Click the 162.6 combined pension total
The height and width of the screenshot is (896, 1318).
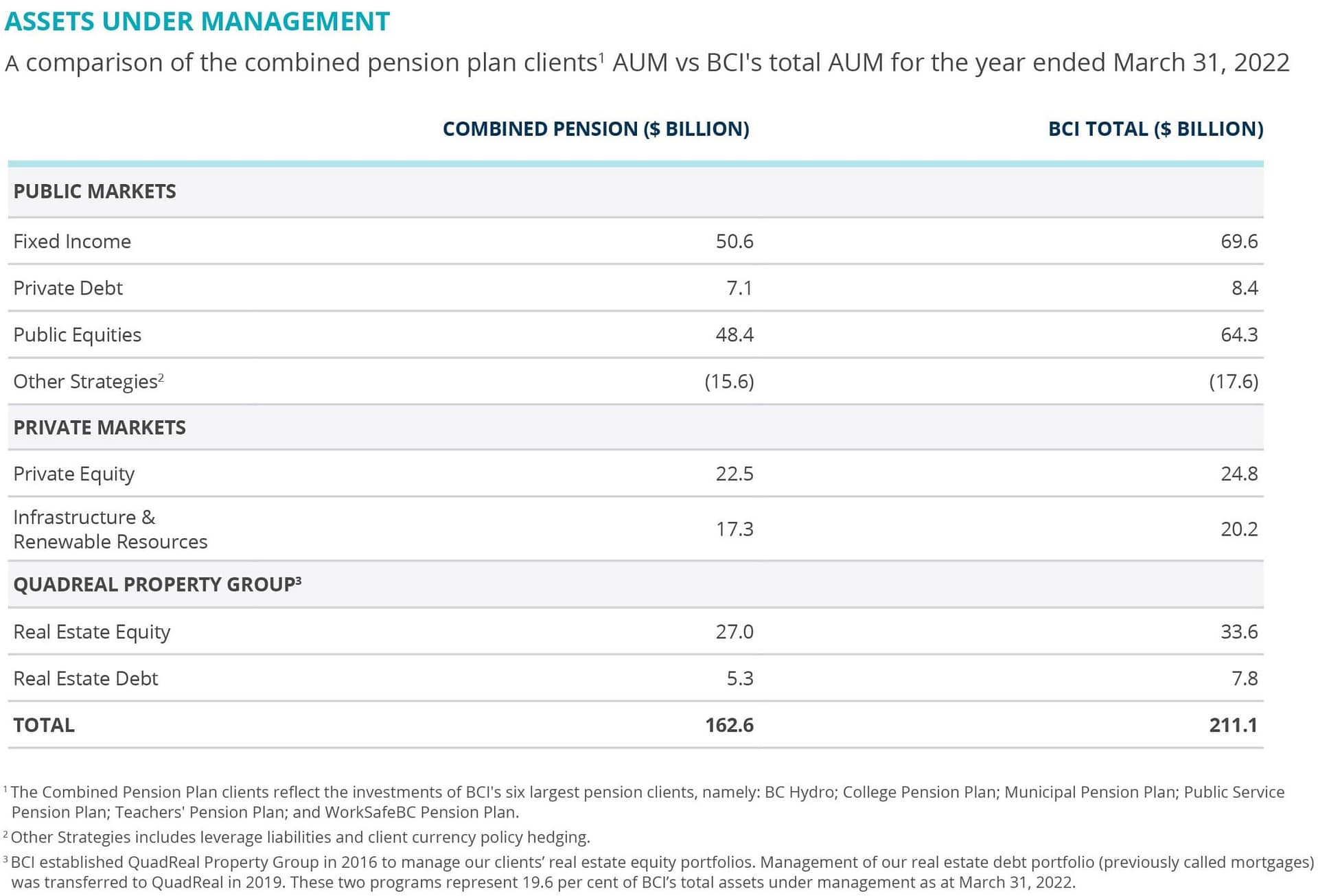pos(729,726)
